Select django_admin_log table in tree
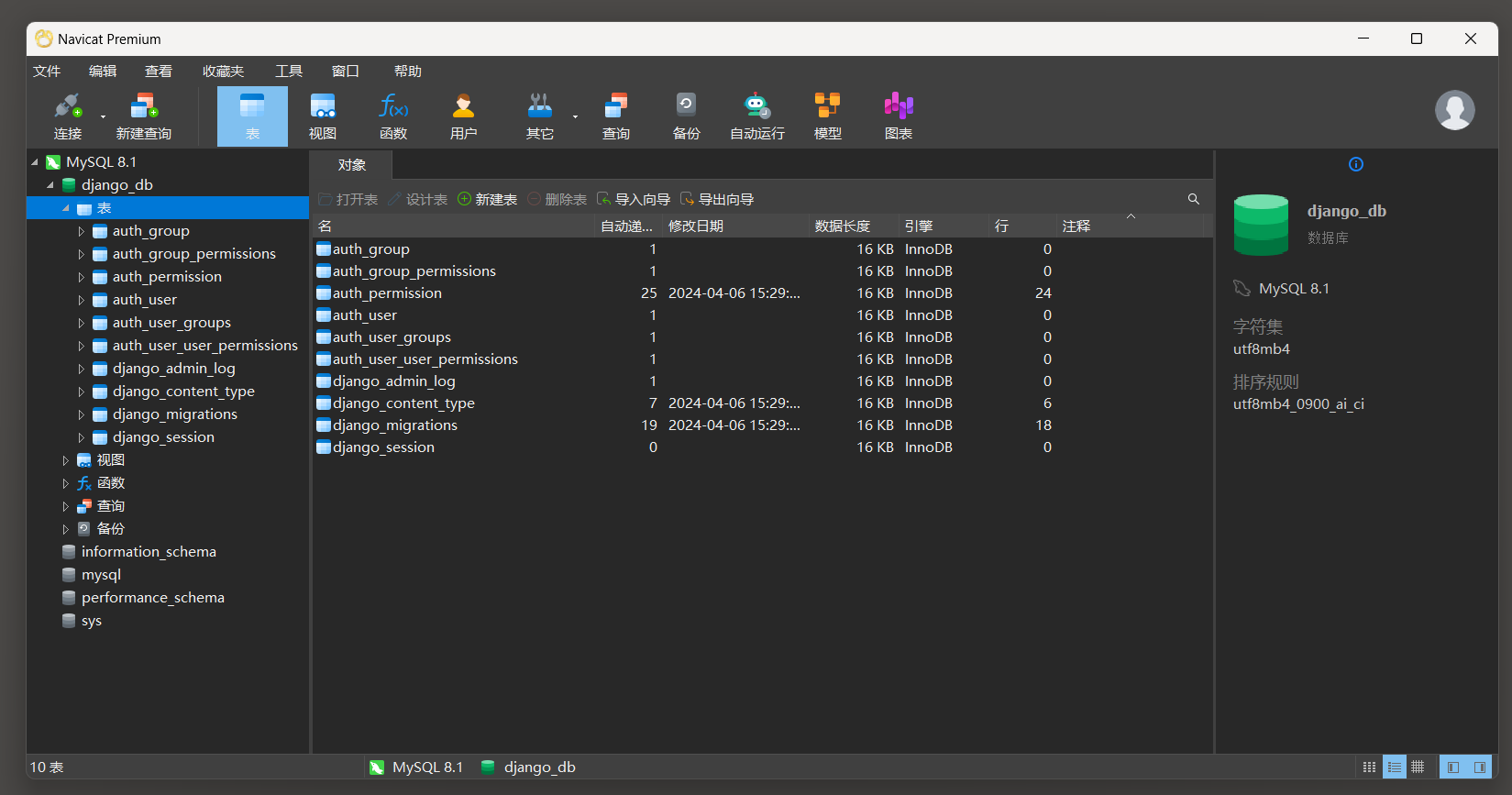 [174, 369]
